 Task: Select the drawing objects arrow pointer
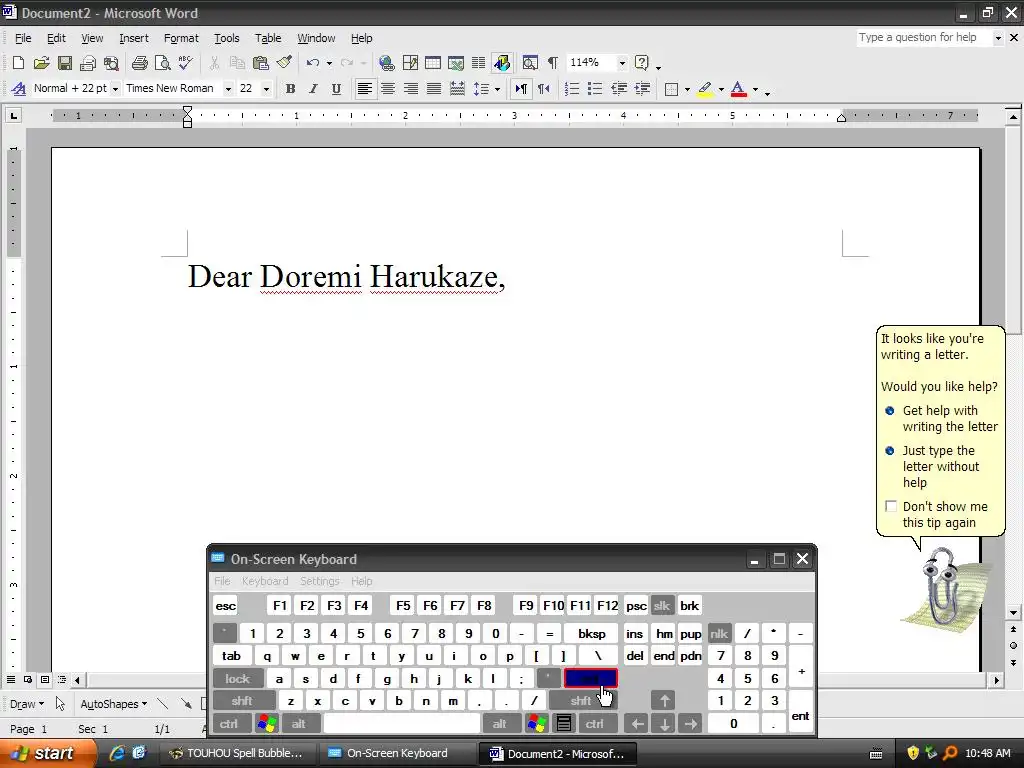pos(60,704)
